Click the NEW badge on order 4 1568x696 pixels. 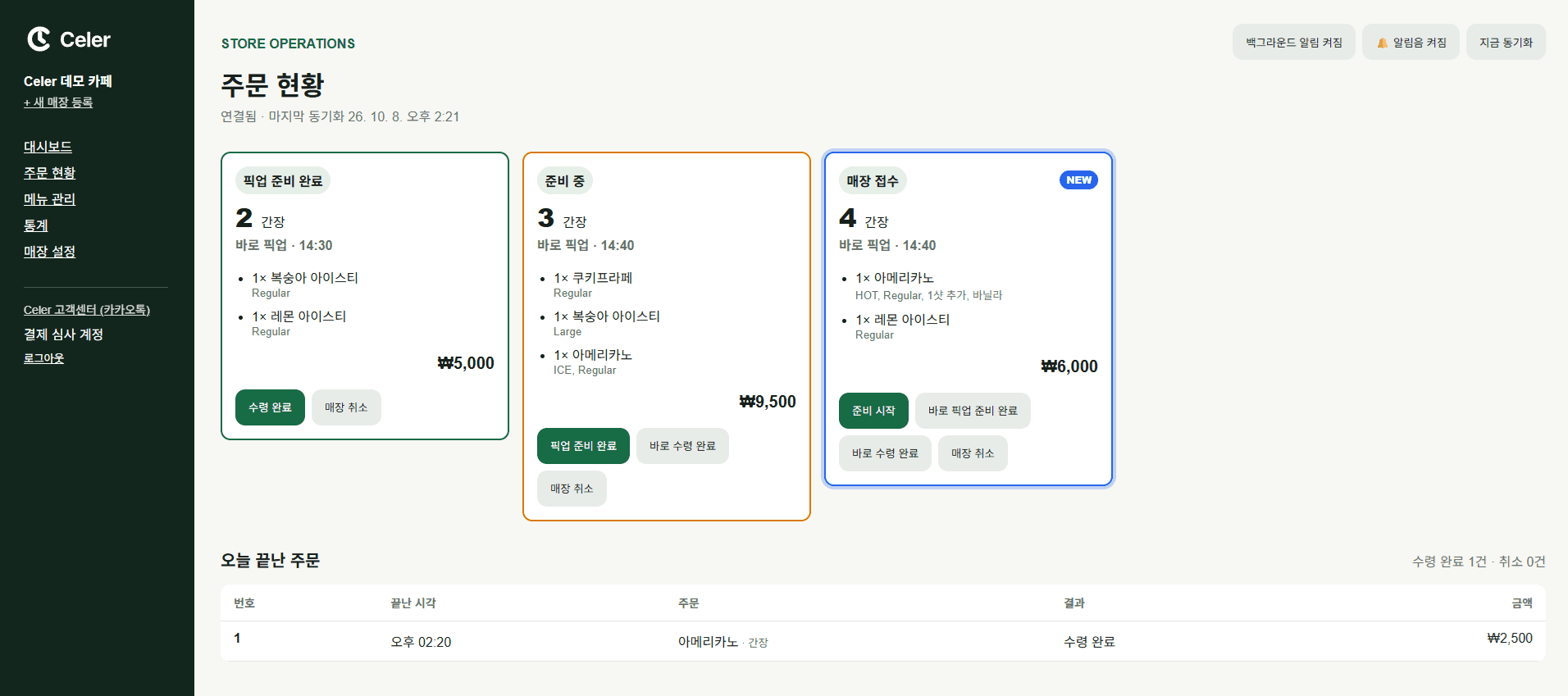point(1078,180)
